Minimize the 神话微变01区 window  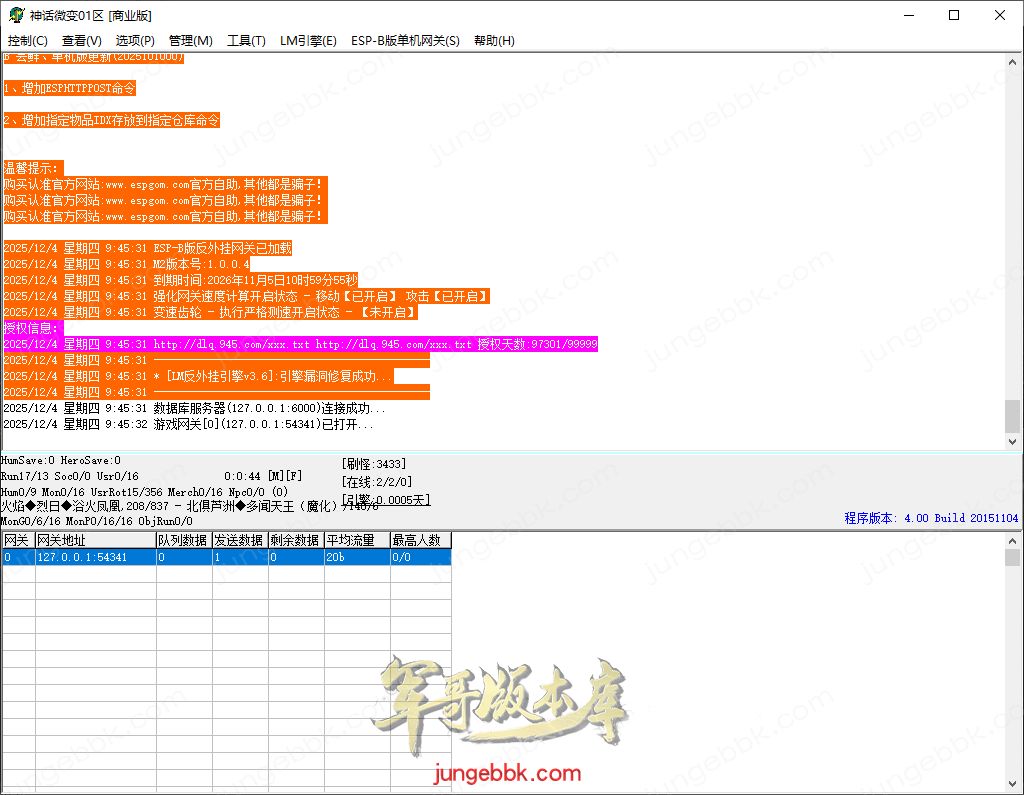(907, 15)
